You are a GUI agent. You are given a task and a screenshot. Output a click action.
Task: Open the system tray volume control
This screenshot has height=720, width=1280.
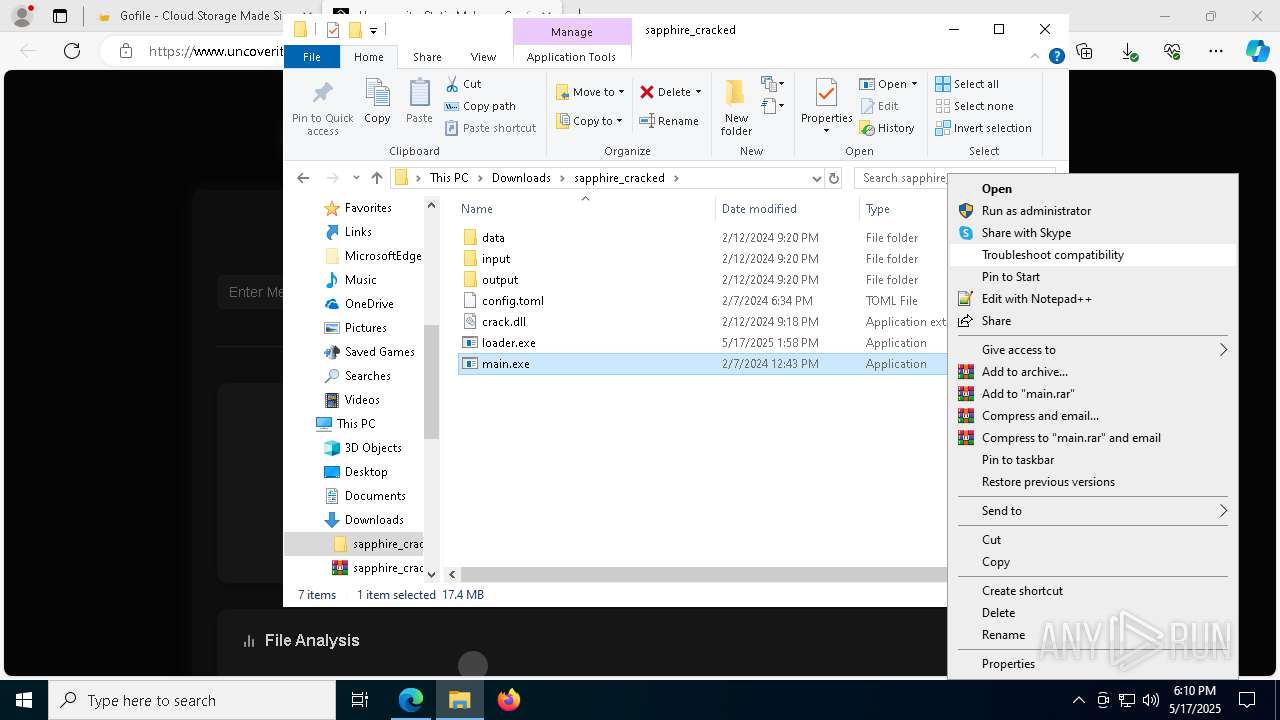(x=1150, y=700)
